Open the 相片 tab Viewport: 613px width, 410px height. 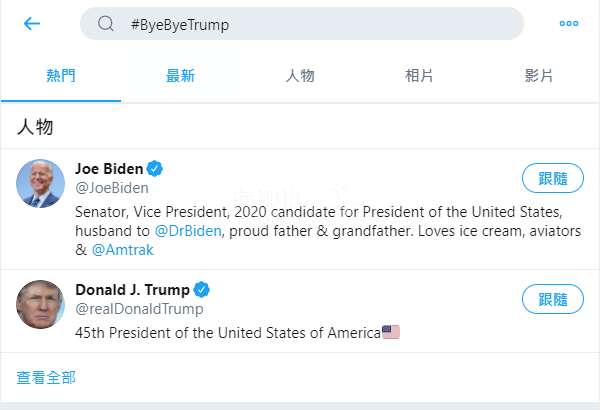tap(419, 76)
